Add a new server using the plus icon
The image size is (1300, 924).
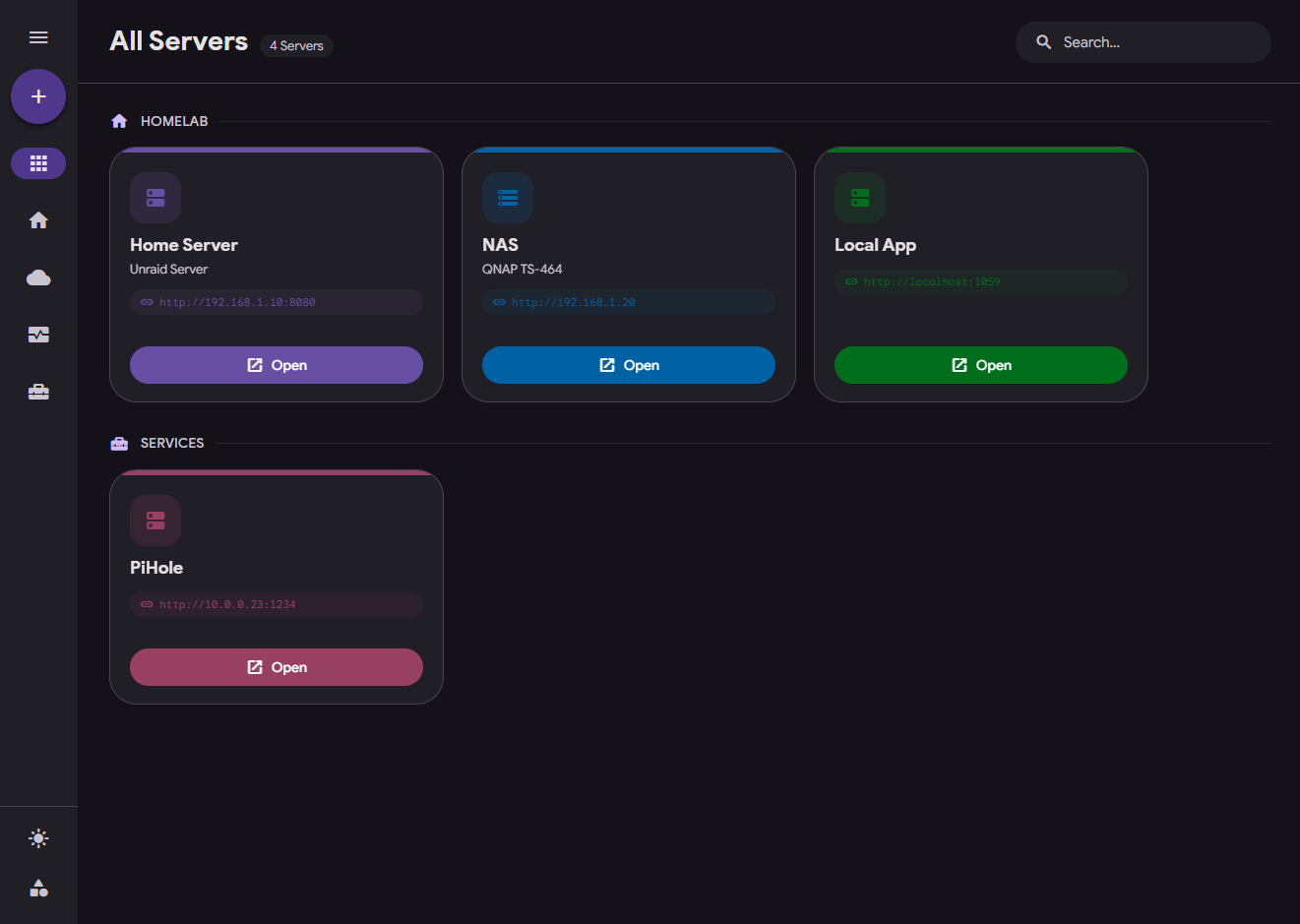click(x=37, y=96)
